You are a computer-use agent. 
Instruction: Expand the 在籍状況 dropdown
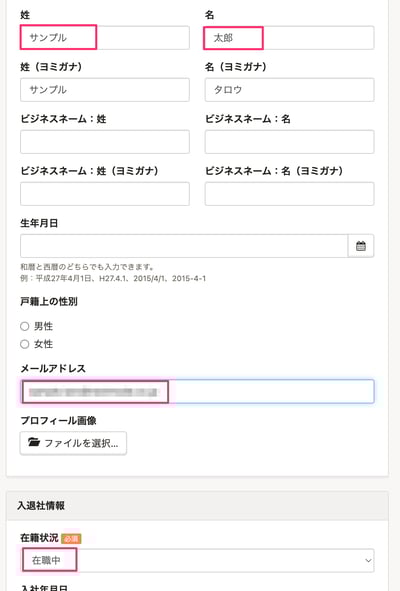[x=197, y=560]
